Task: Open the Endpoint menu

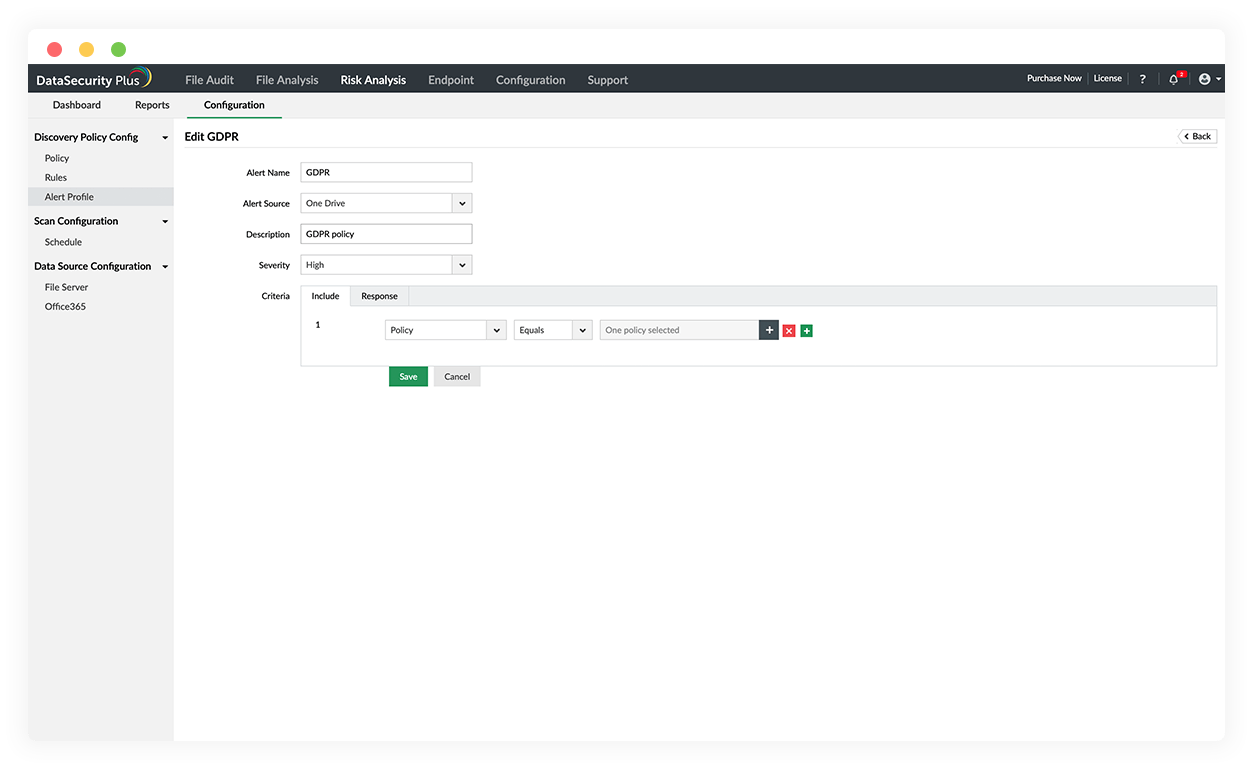Action: coord(451,80)
